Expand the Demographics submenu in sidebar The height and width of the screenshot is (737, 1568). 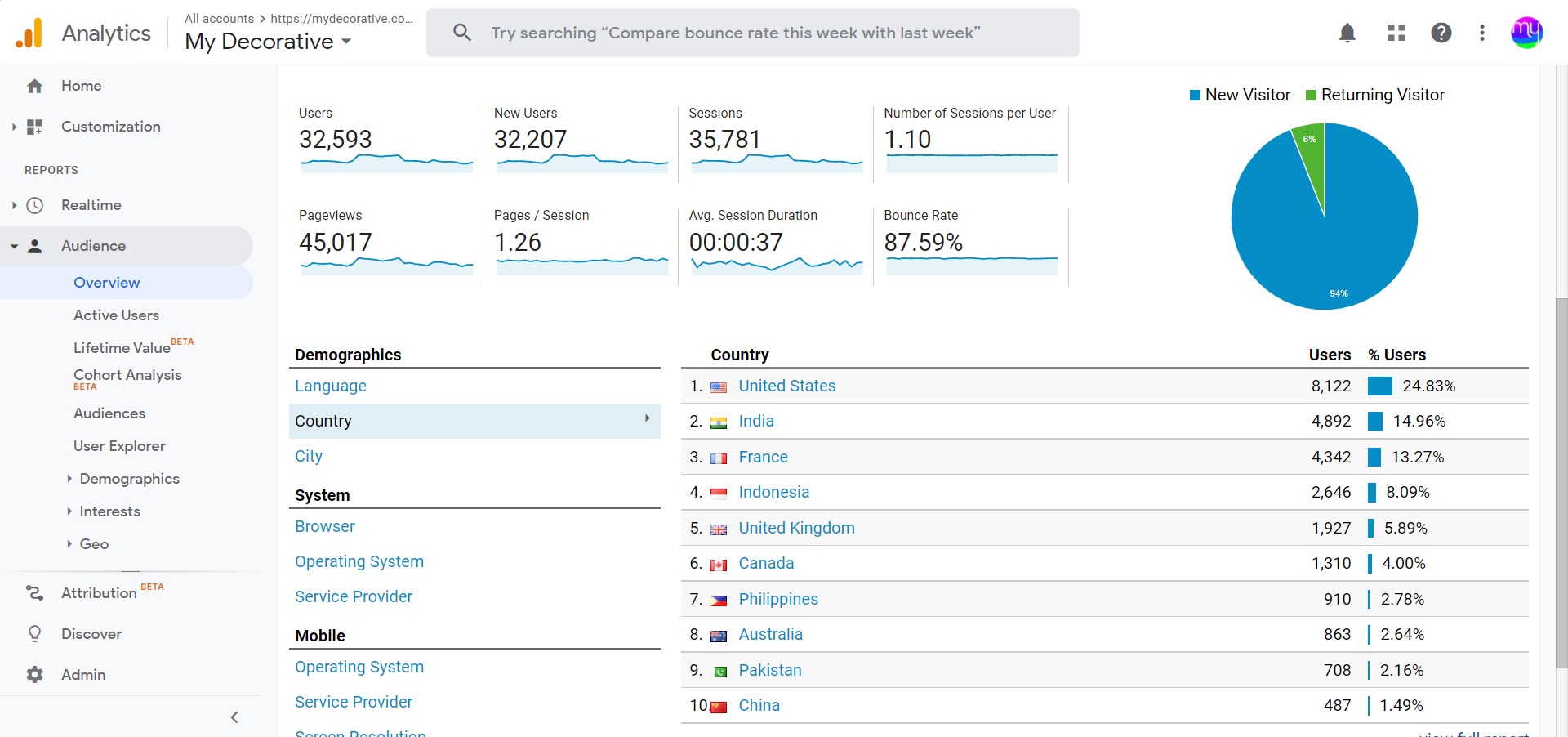point(128,479)
